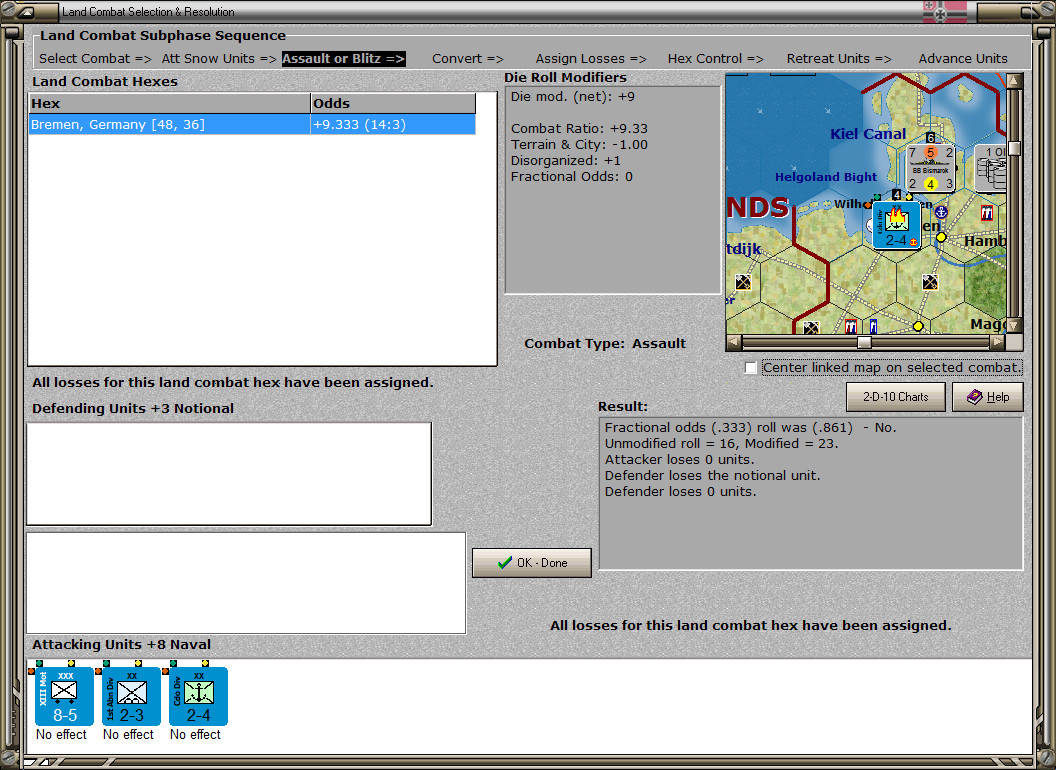Click the "Attacker loses 0 units" result line
This screenshot has height=770, width=1056.
point(680,460)
